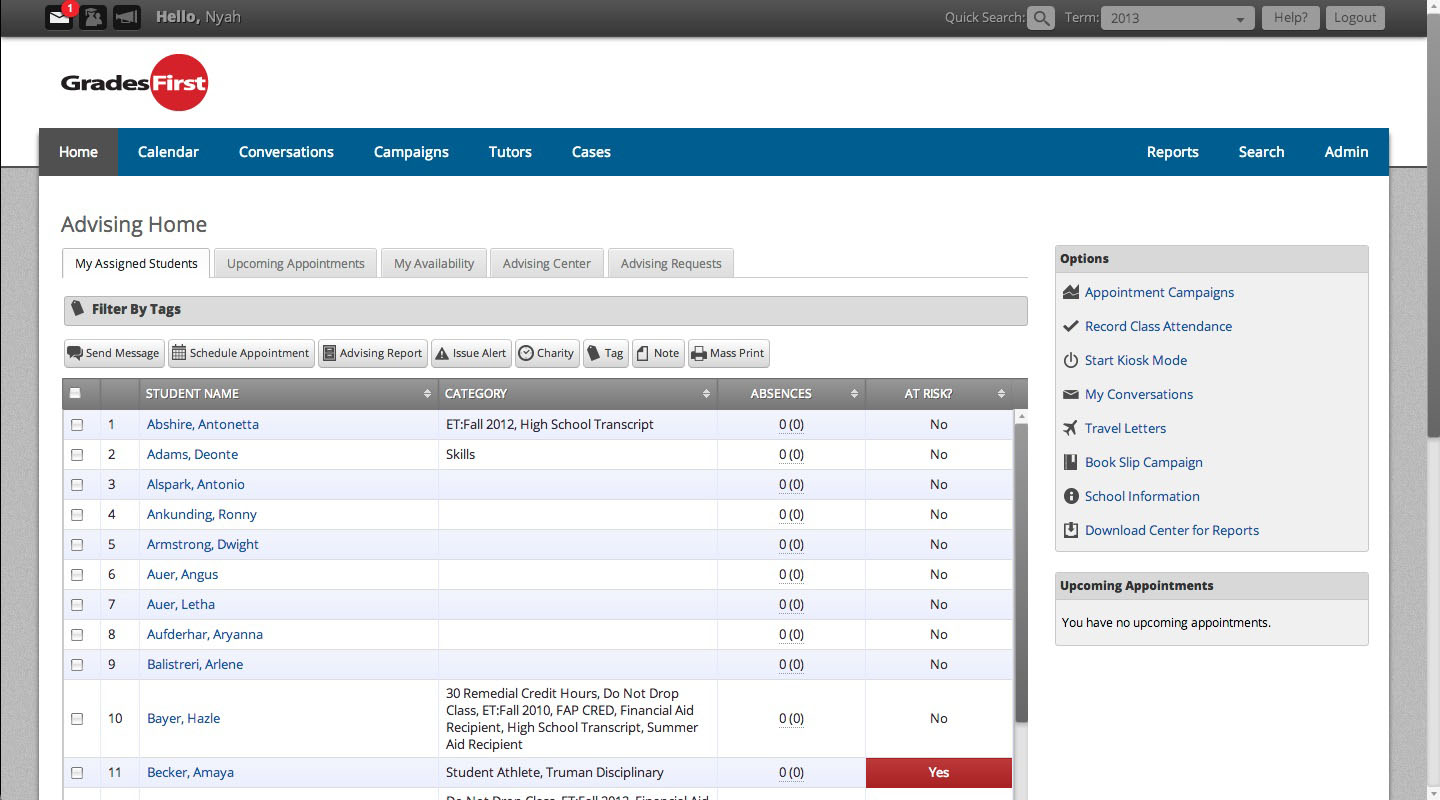Viewport: 1440px width, 800px height.
Task: Open student Balistreri, Arlene link
Action: (195, 665)
